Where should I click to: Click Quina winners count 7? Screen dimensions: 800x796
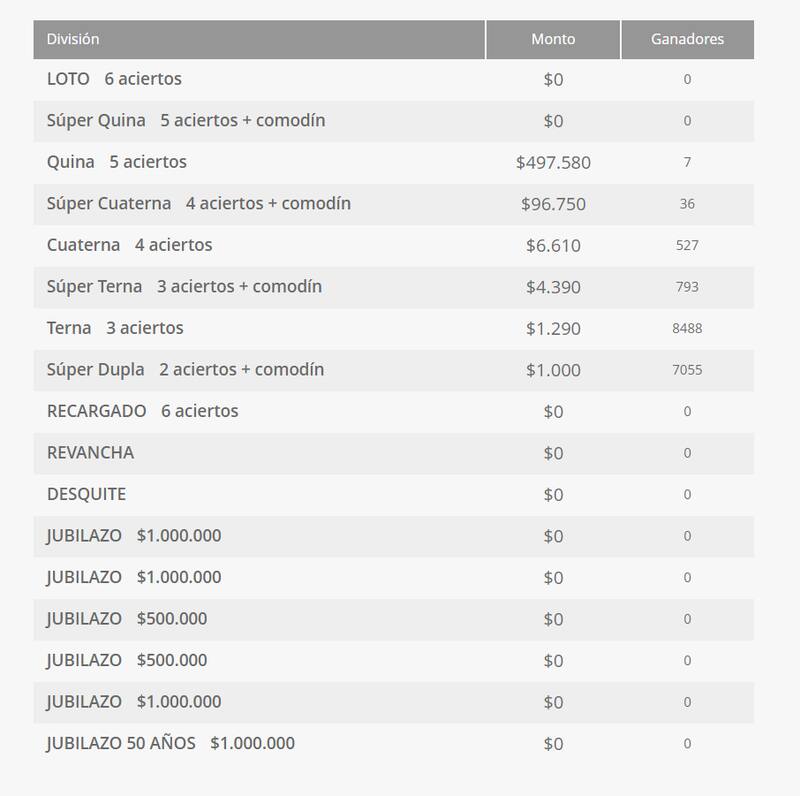tap(687, 162)
